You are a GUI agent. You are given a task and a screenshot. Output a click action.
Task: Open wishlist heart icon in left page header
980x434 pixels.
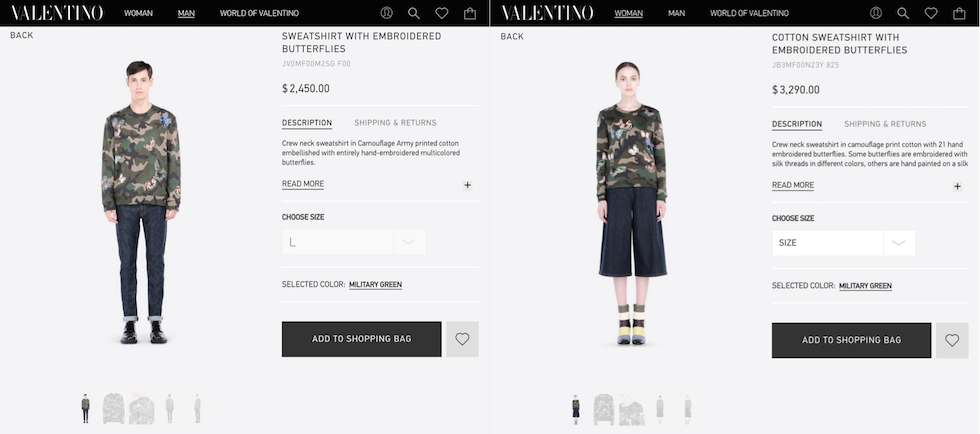click(442, 13)
